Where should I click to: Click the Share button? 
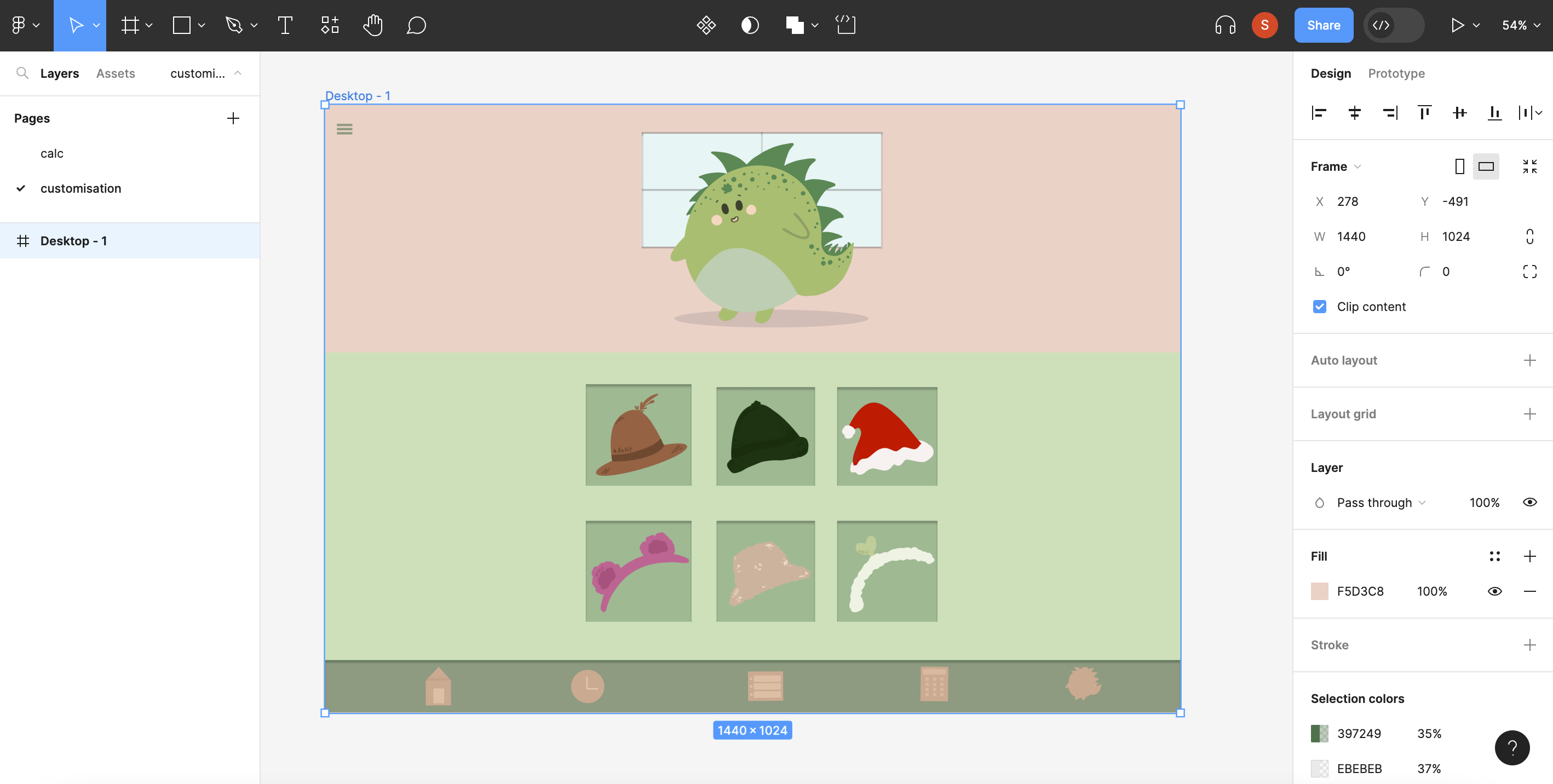1324,25
